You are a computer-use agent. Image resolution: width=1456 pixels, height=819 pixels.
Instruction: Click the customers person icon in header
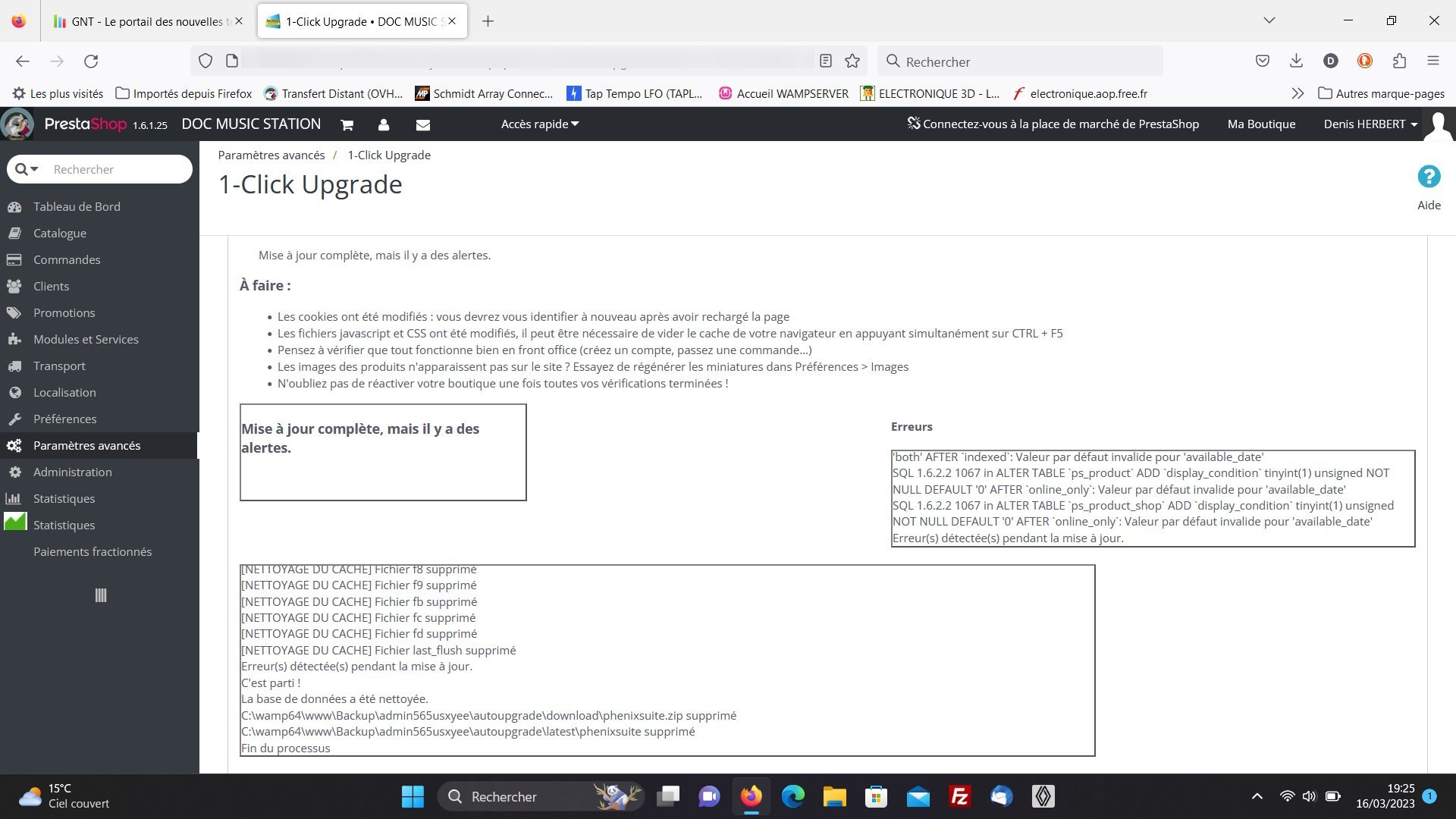[384, 124]
